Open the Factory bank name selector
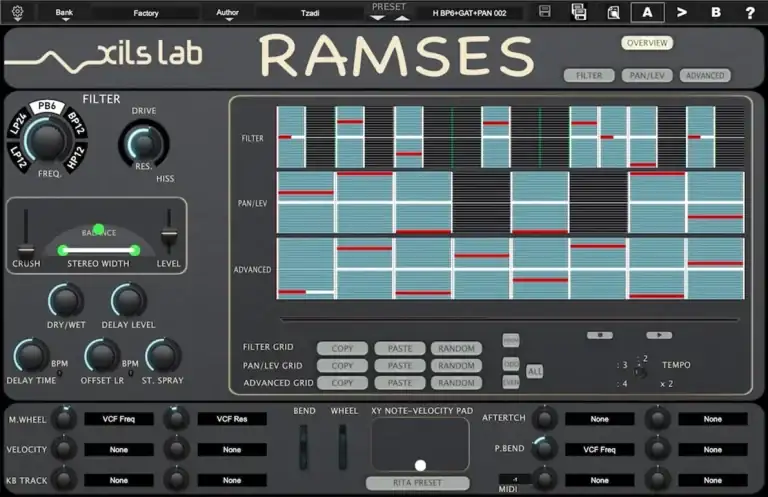Image resolution: width=768 pixels, height=497 pixels. (x=146, y=13)
